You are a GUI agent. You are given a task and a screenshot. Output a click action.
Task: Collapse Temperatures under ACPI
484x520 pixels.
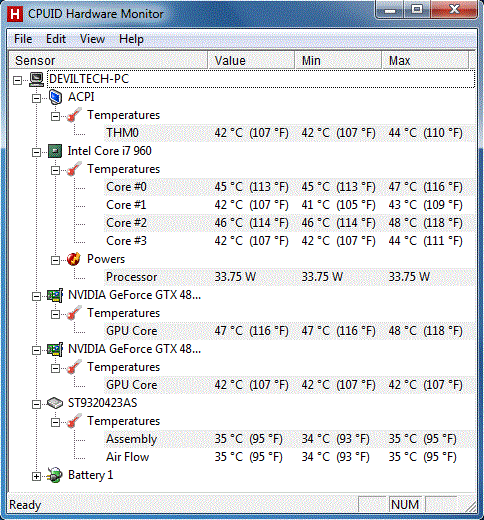pos(56,116)
